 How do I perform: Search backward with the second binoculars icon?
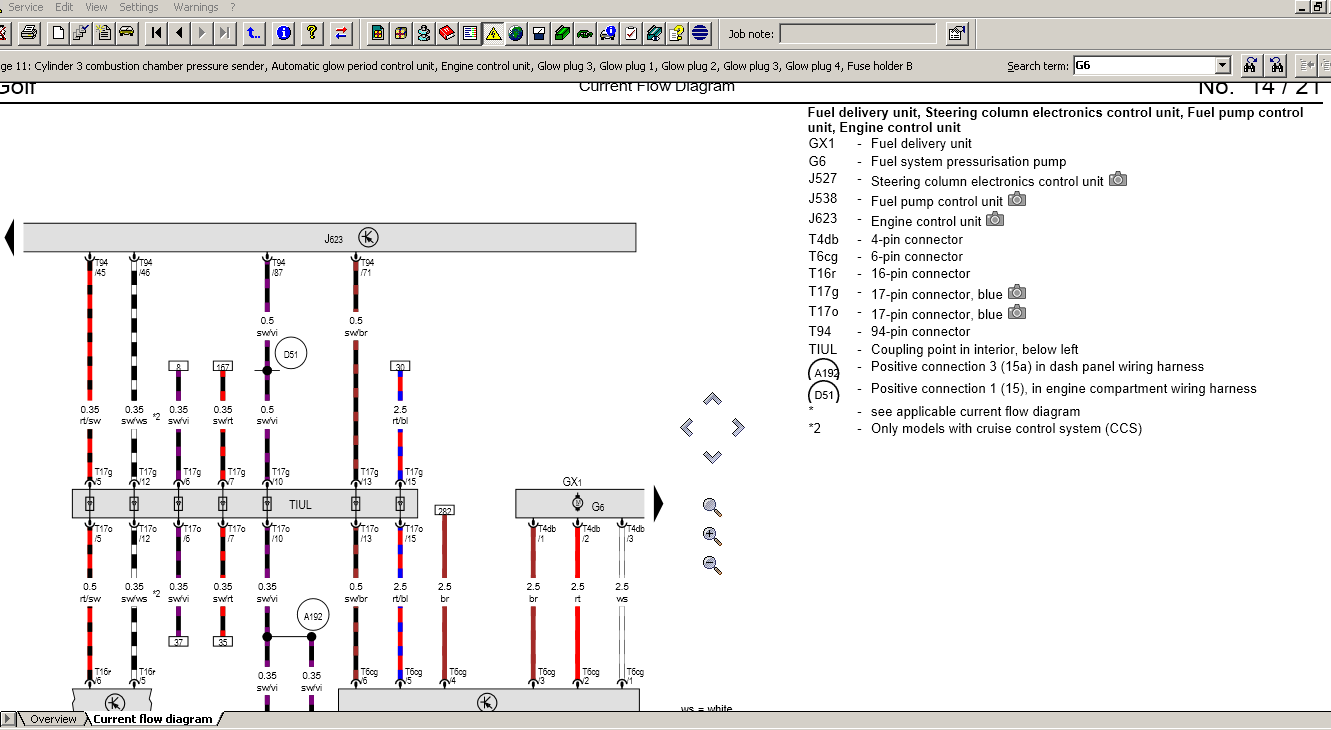1276,66
